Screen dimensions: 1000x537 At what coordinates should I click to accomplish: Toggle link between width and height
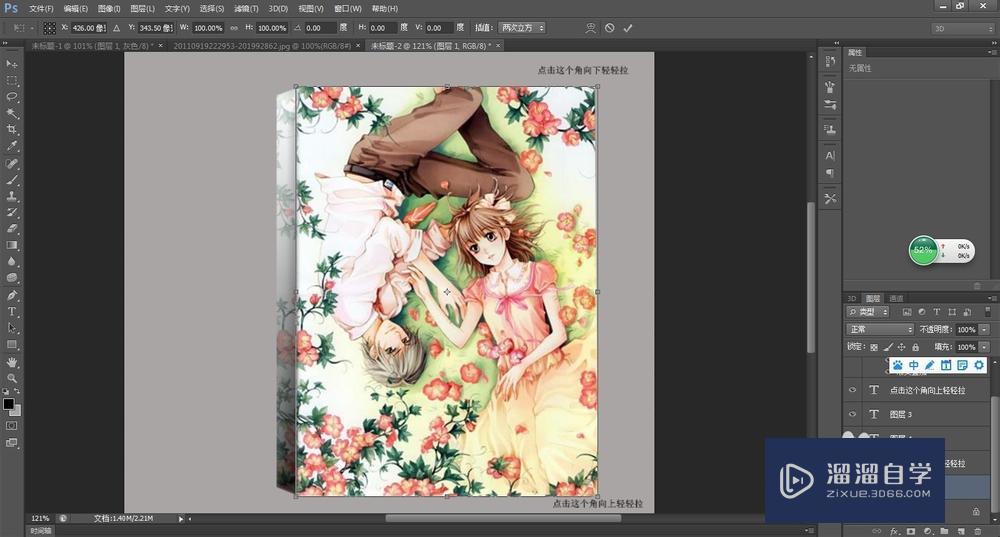click(234, 28)
